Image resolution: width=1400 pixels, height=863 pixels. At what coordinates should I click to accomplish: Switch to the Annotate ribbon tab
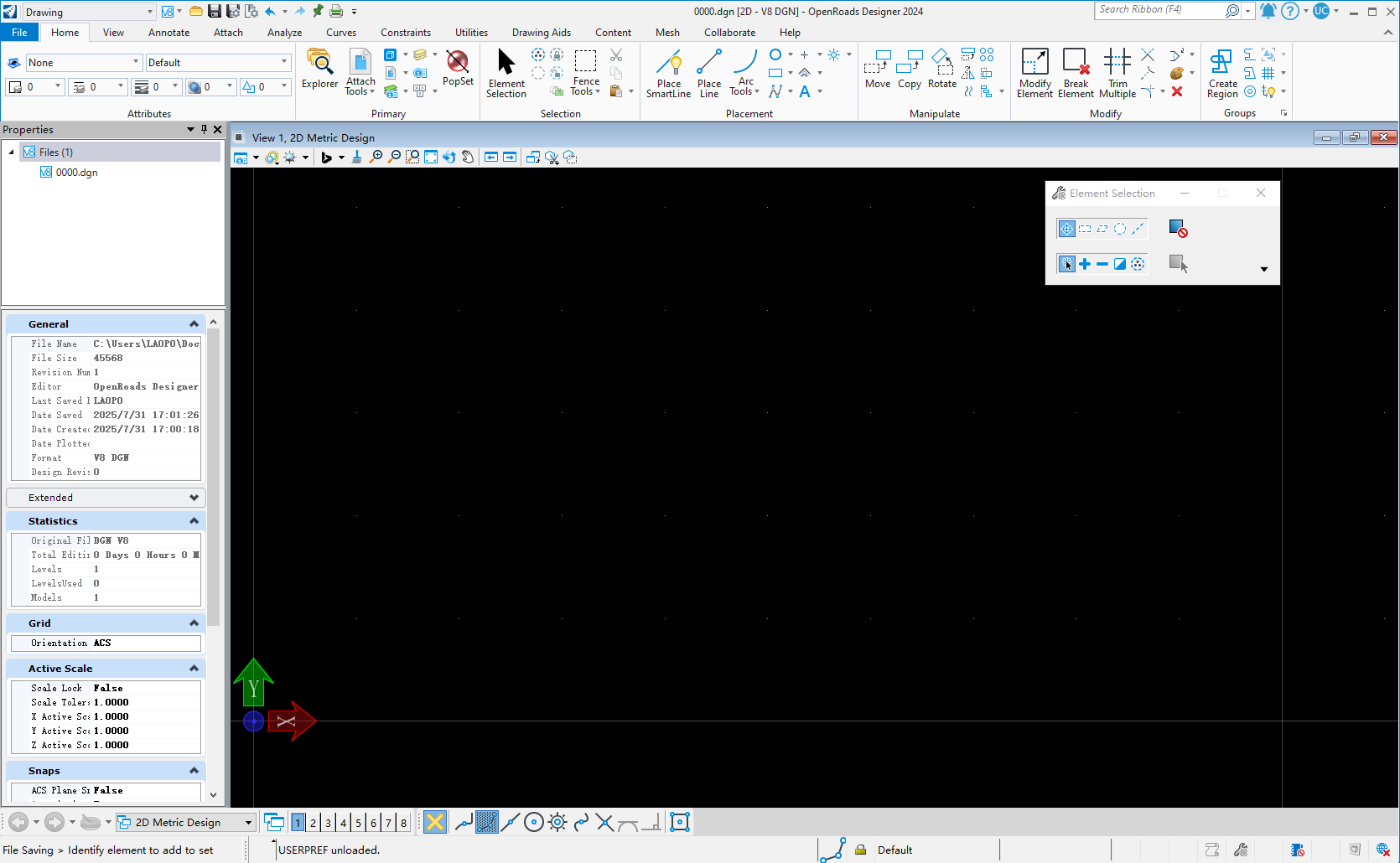pos(169,33)
